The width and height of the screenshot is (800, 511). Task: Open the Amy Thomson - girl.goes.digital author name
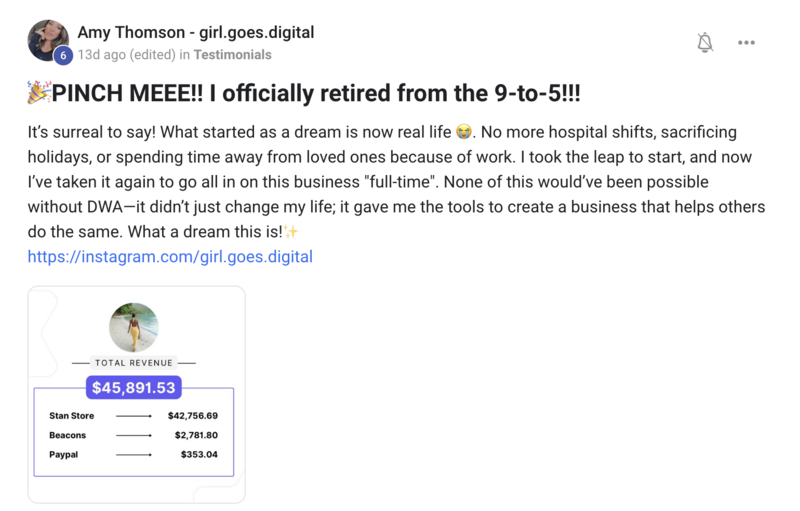pyautogui.click(x=196, y=32)
